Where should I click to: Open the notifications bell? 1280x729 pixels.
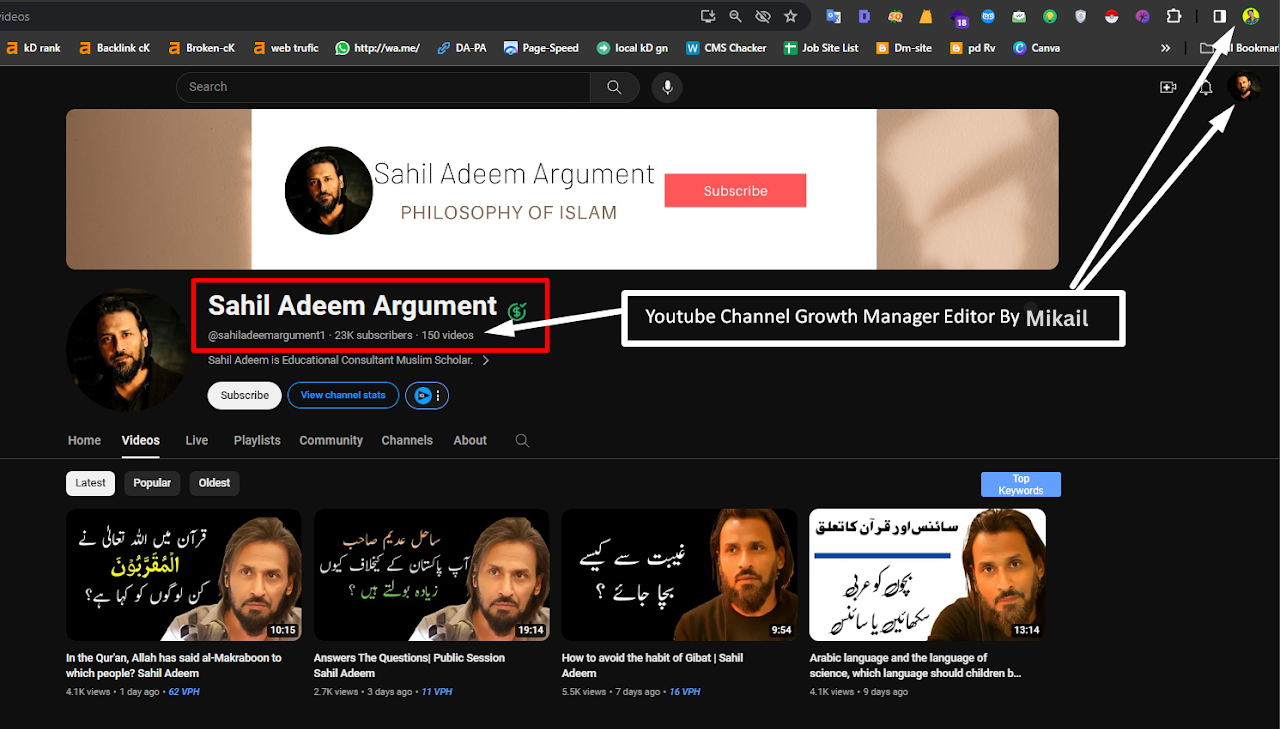tap(1206, 87)
